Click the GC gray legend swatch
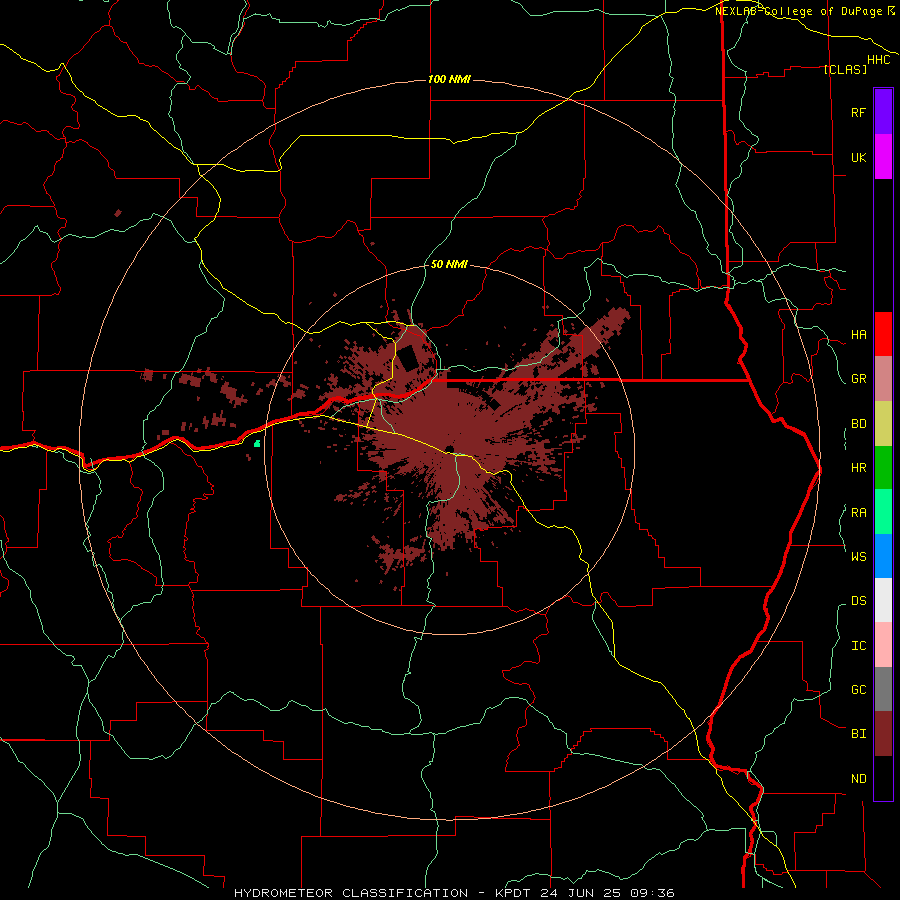 click(x=883, y=689)
